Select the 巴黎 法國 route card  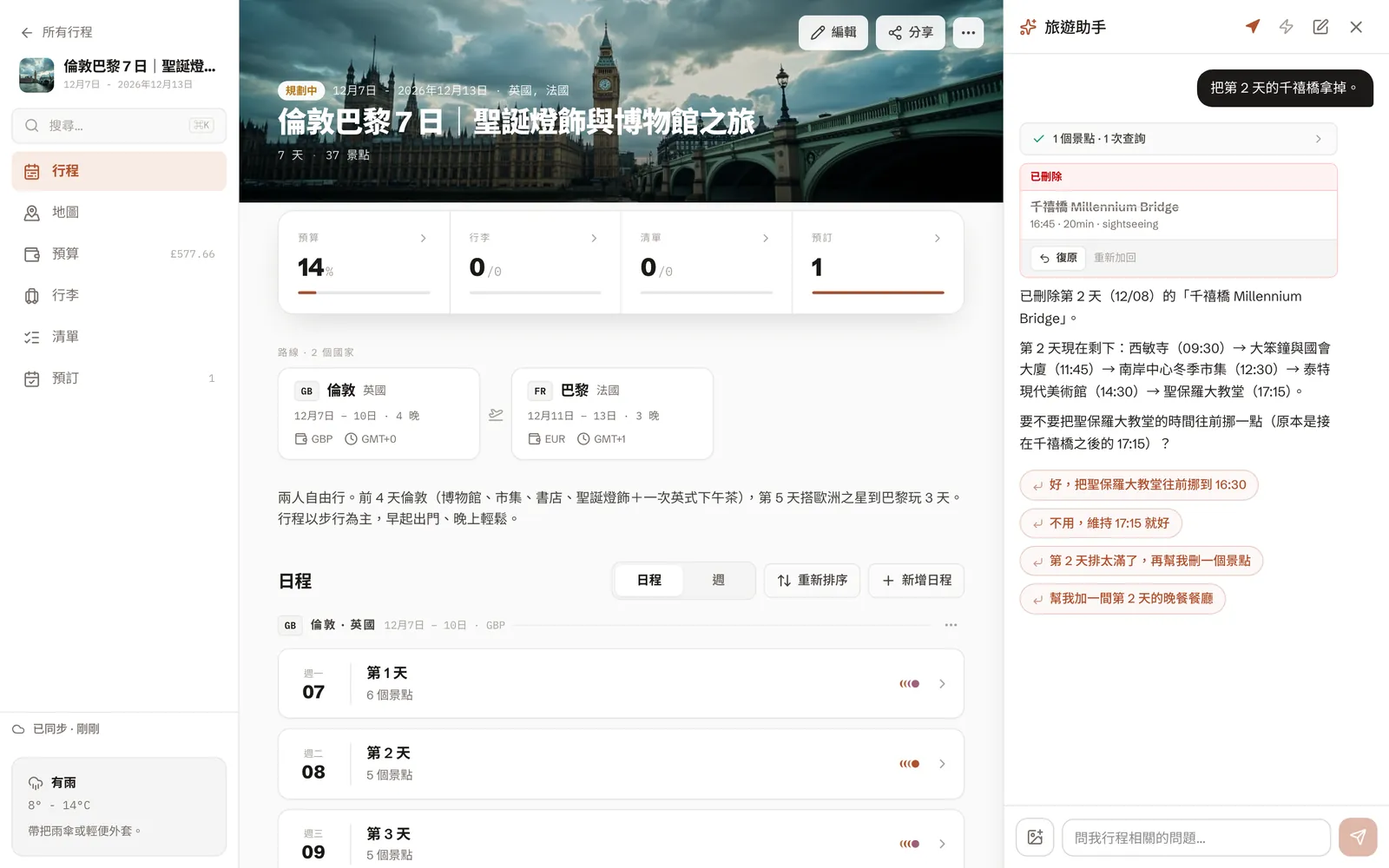(612, 414)
